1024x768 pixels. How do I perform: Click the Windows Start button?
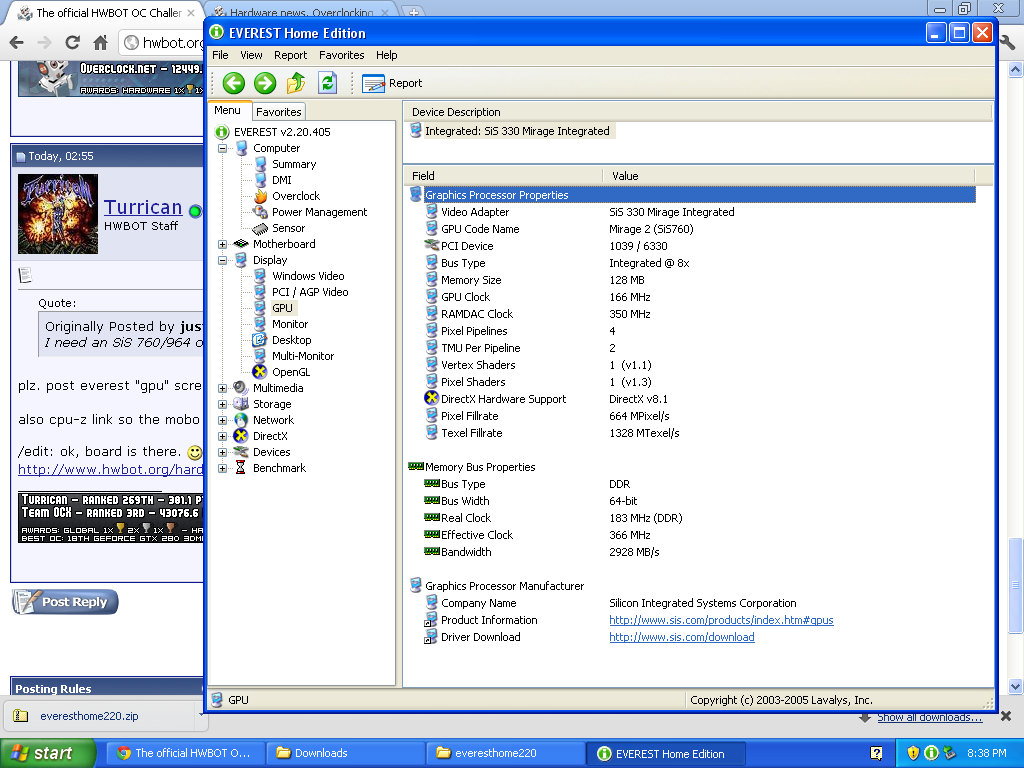coord(47,753)
